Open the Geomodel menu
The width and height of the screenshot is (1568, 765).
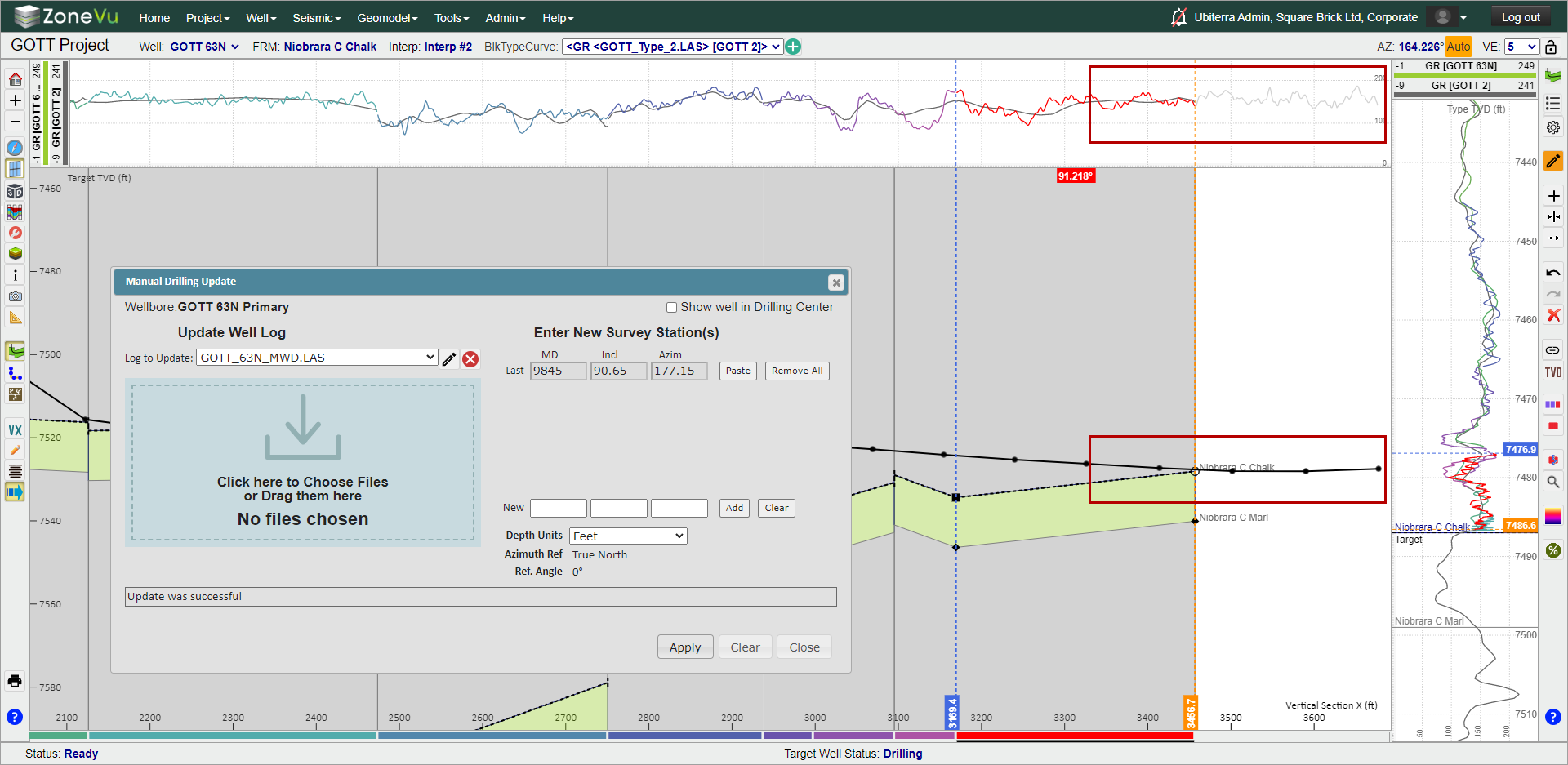pos(387,18)
